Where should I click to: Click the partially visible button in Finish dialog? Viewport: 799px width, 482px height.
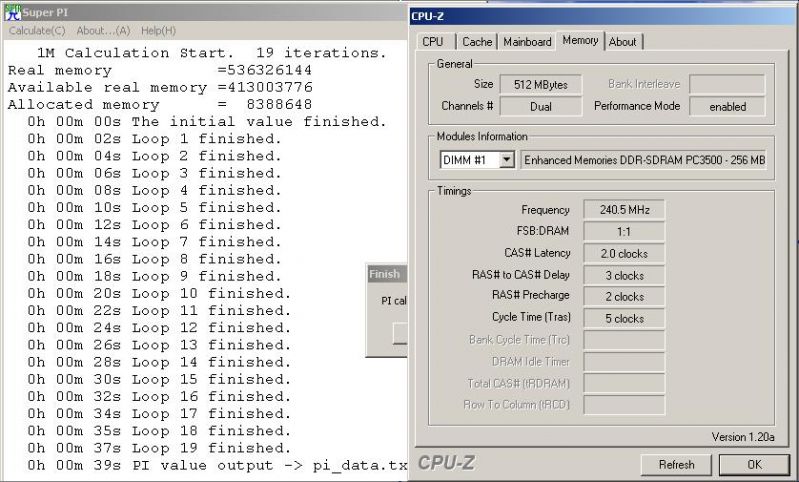point(400,334)
